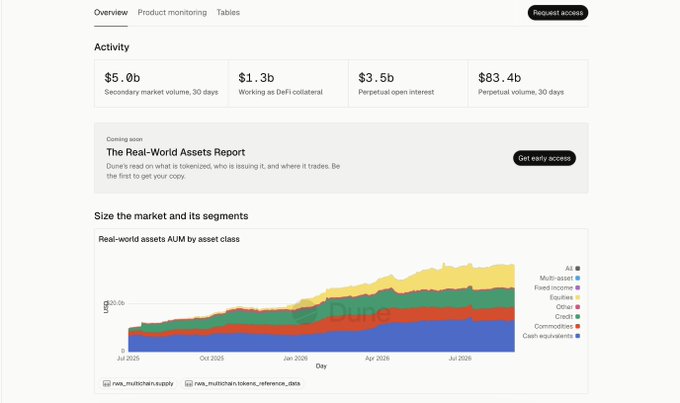Click the $3.5b perpetual open interest value
Image resolution: width=680 pixels, height=403 pixels.
pyautogui.click(x=376, y=78)
